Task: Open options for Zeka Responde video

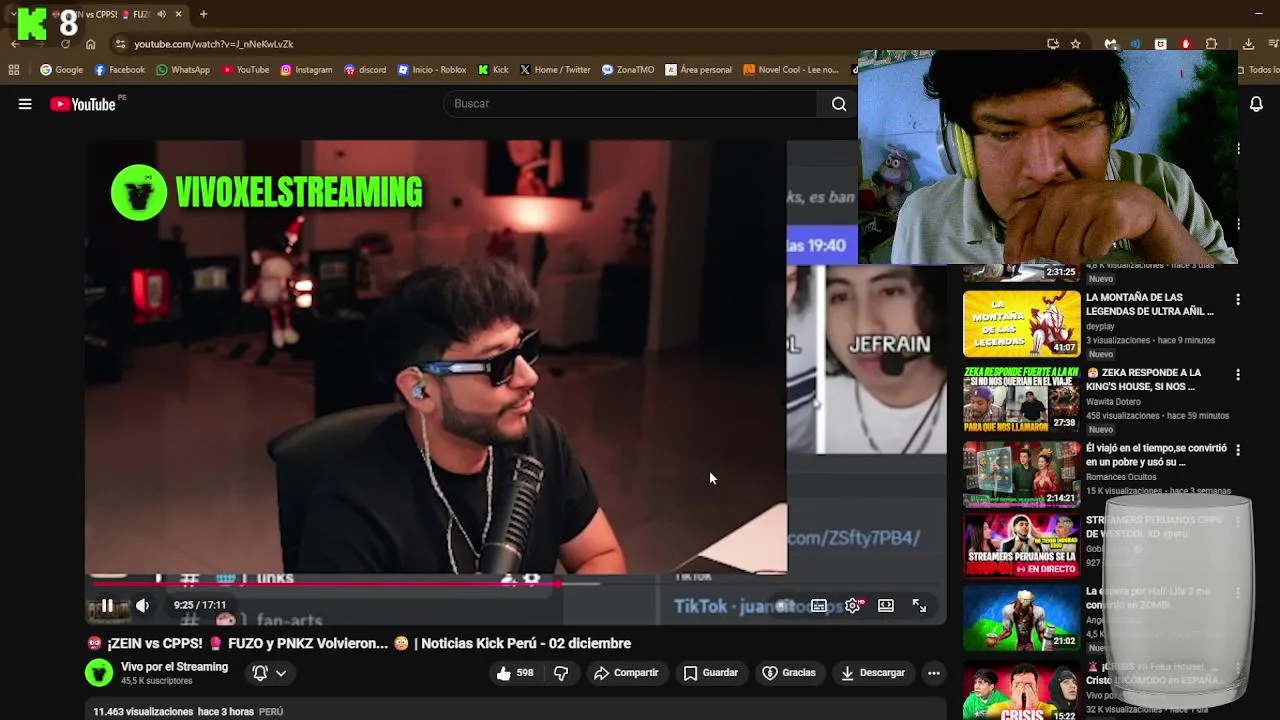Action: click(1238, 374)
